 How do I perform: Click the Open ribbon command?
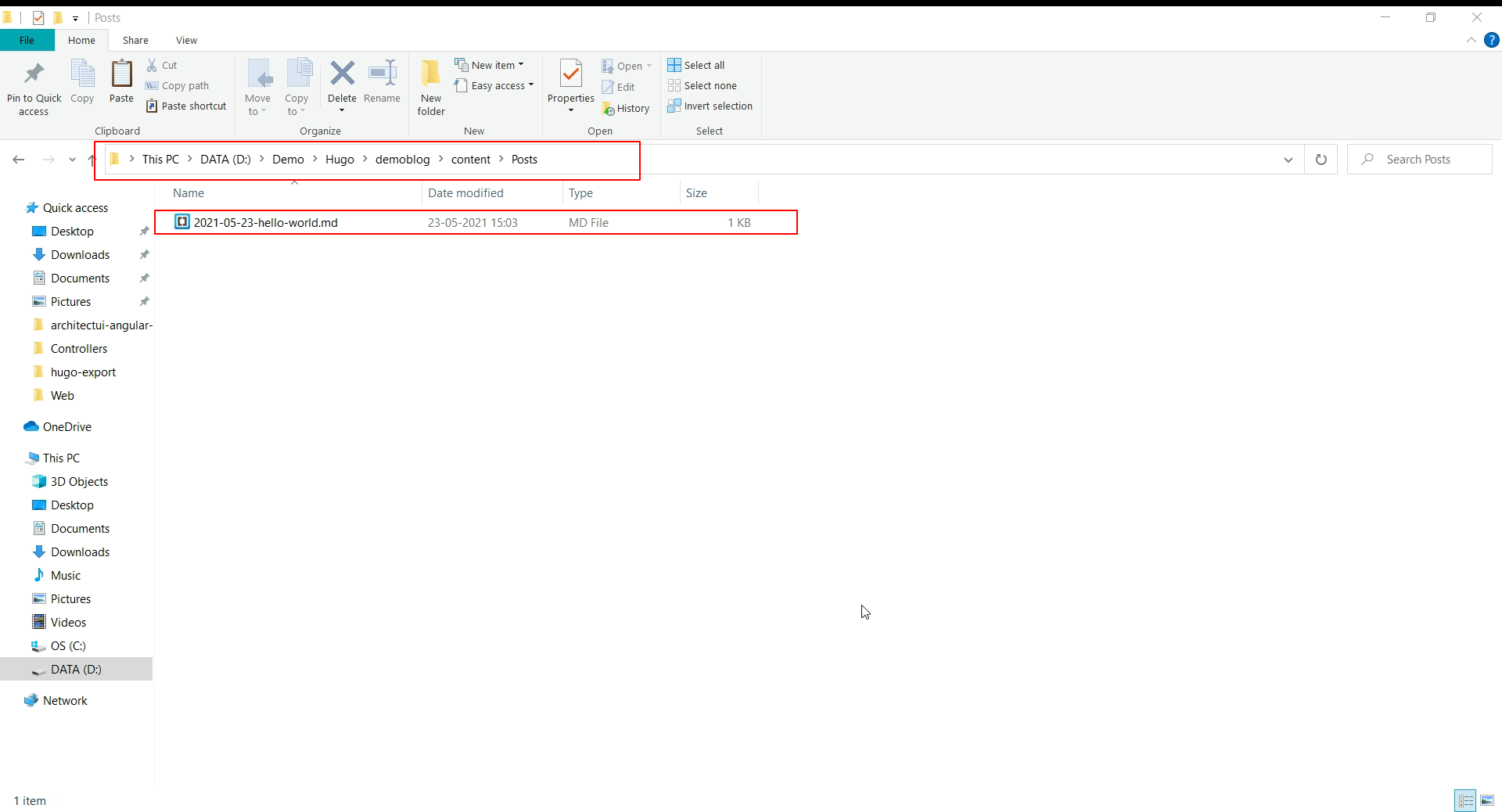point(627,66)
